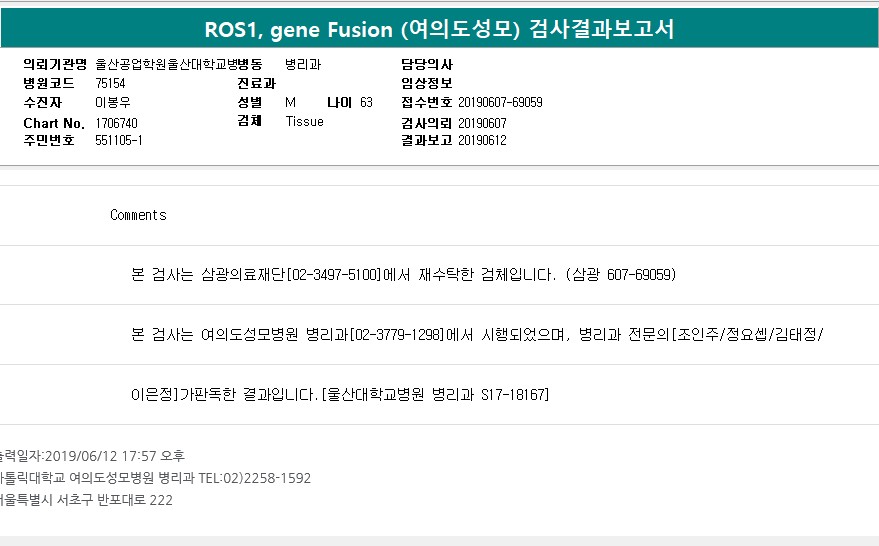Click the comment line about 여의도성모병원 병리과

[x=477, y=334]
